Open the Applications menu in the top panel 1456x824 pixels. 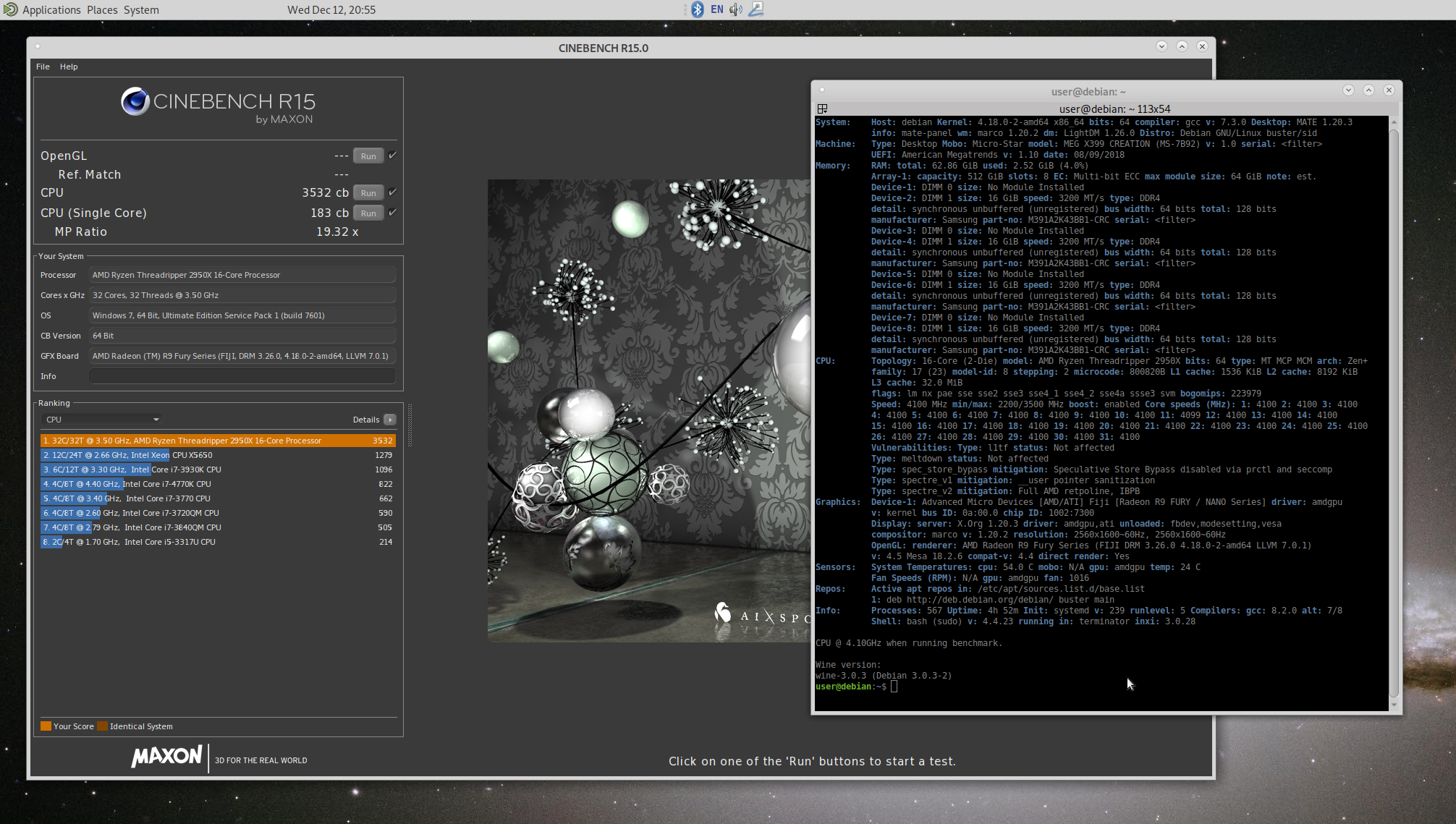pos(51,10)
